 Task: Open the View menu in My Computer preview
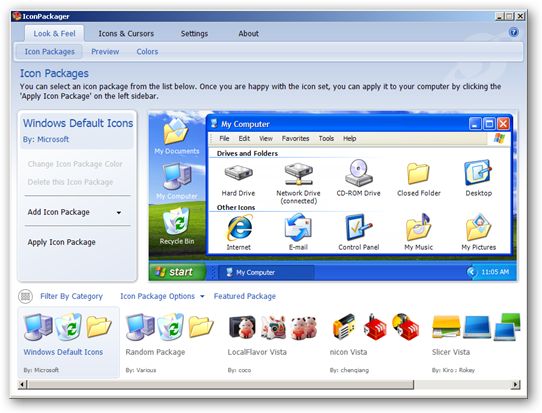point(266,139)
